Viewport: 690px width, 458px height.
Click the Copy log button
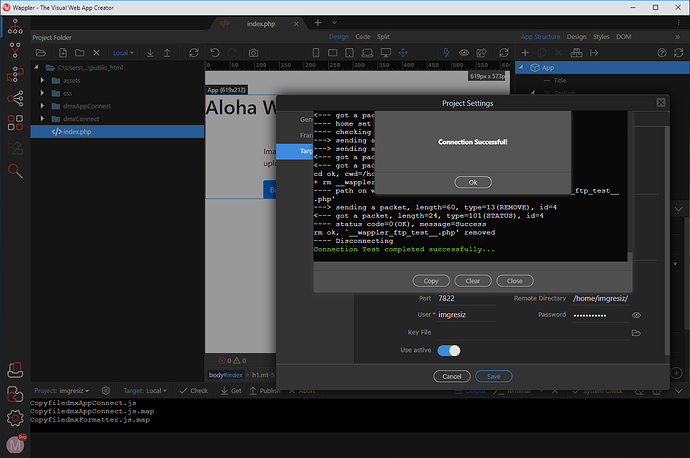[431, 281]
